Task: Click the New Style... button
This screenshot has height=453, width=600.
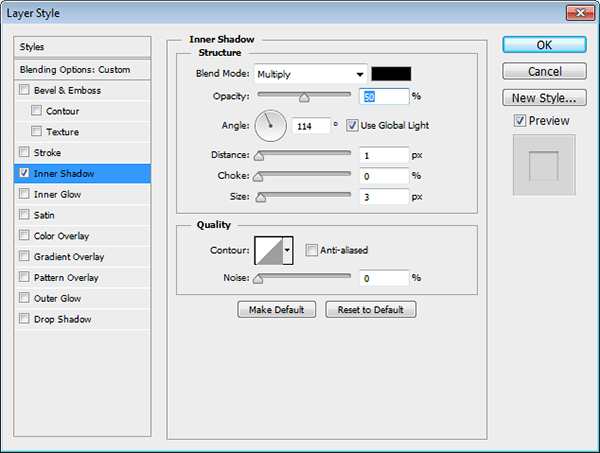Action: coord(543,98)
